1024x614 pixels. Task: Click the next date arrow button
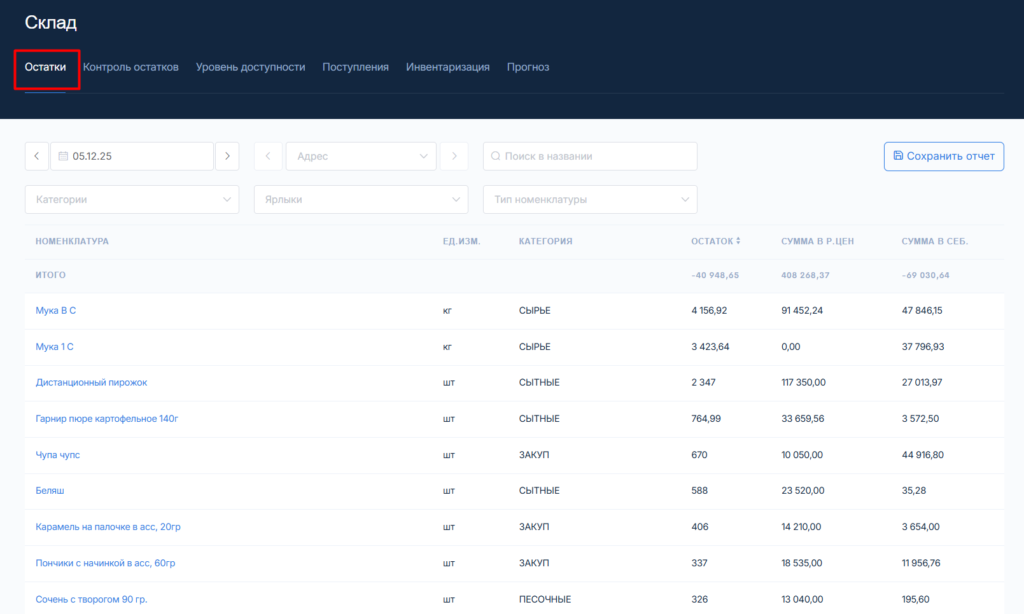(x=228, y=156)
